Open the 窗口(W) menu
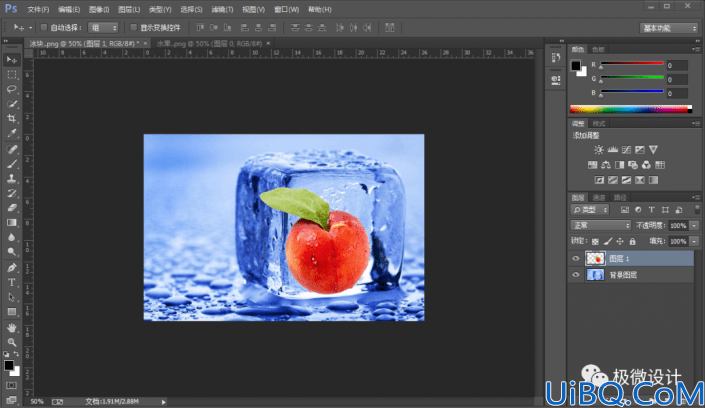 [286, 9]
